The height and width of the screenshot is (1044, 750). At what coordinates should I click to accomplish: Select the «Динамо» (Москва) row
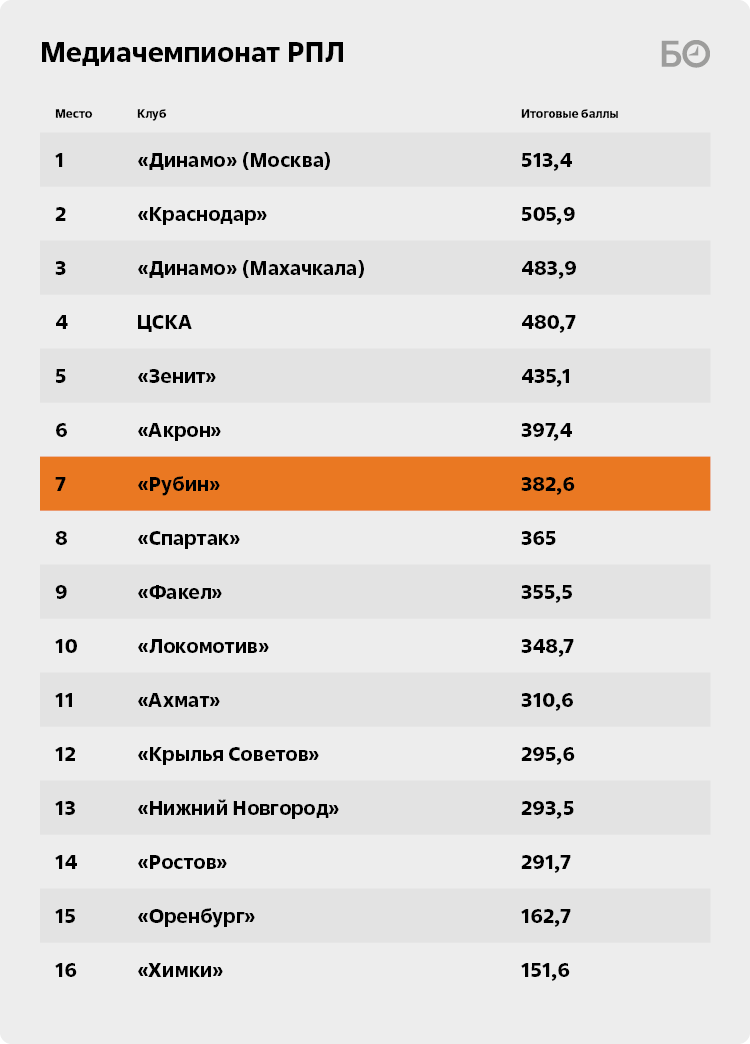point(375,160)
